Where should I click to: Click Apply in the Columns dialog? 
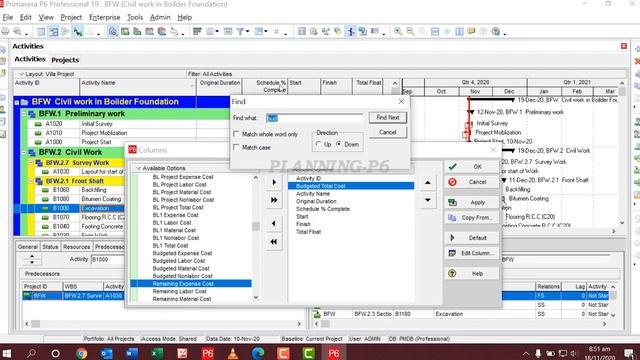coord(471,202)
